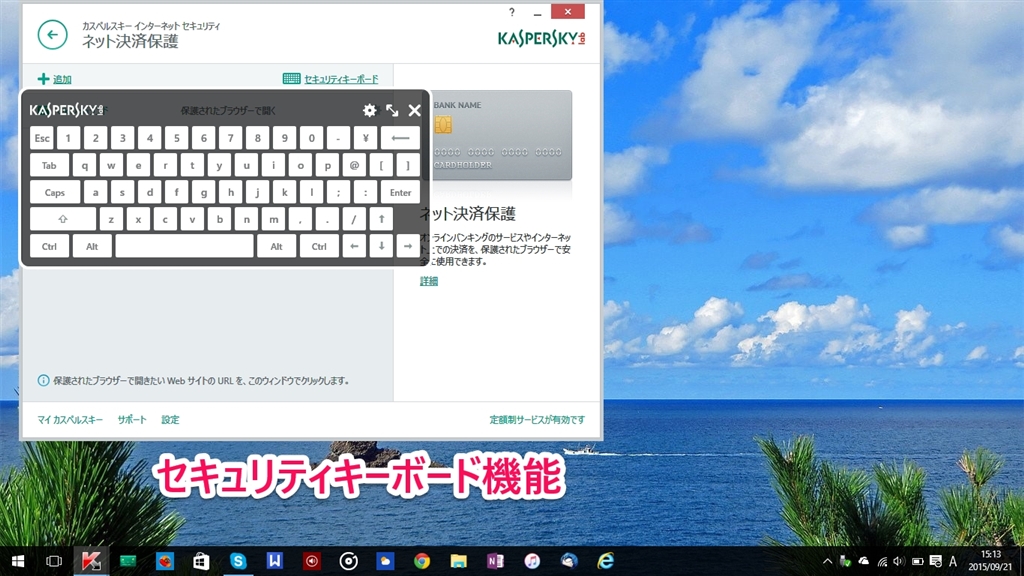Tap the right arrow key on virtual keyboard

point(408,246)
